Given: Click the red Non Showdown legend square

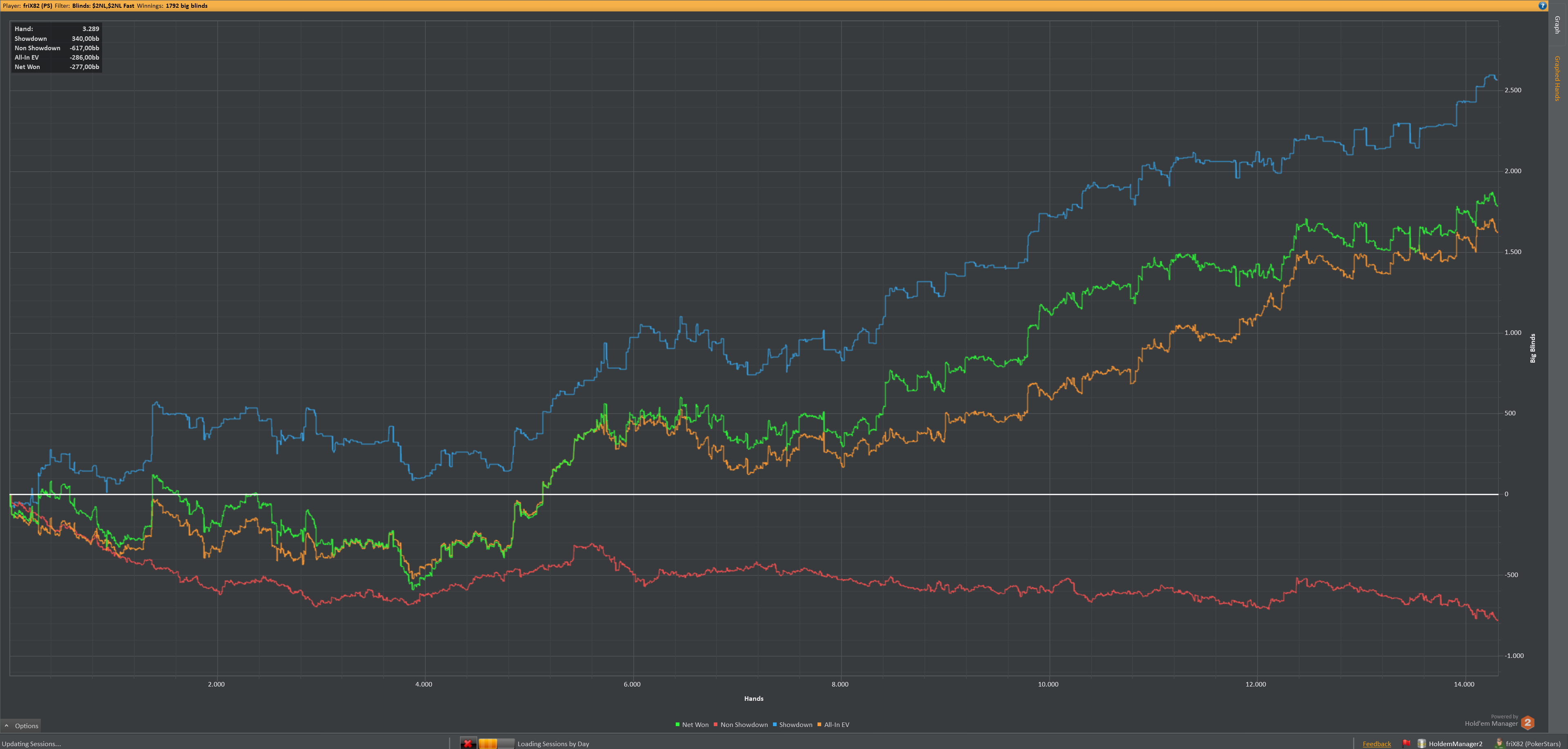Looking at the screenshot, I should 716,724.
